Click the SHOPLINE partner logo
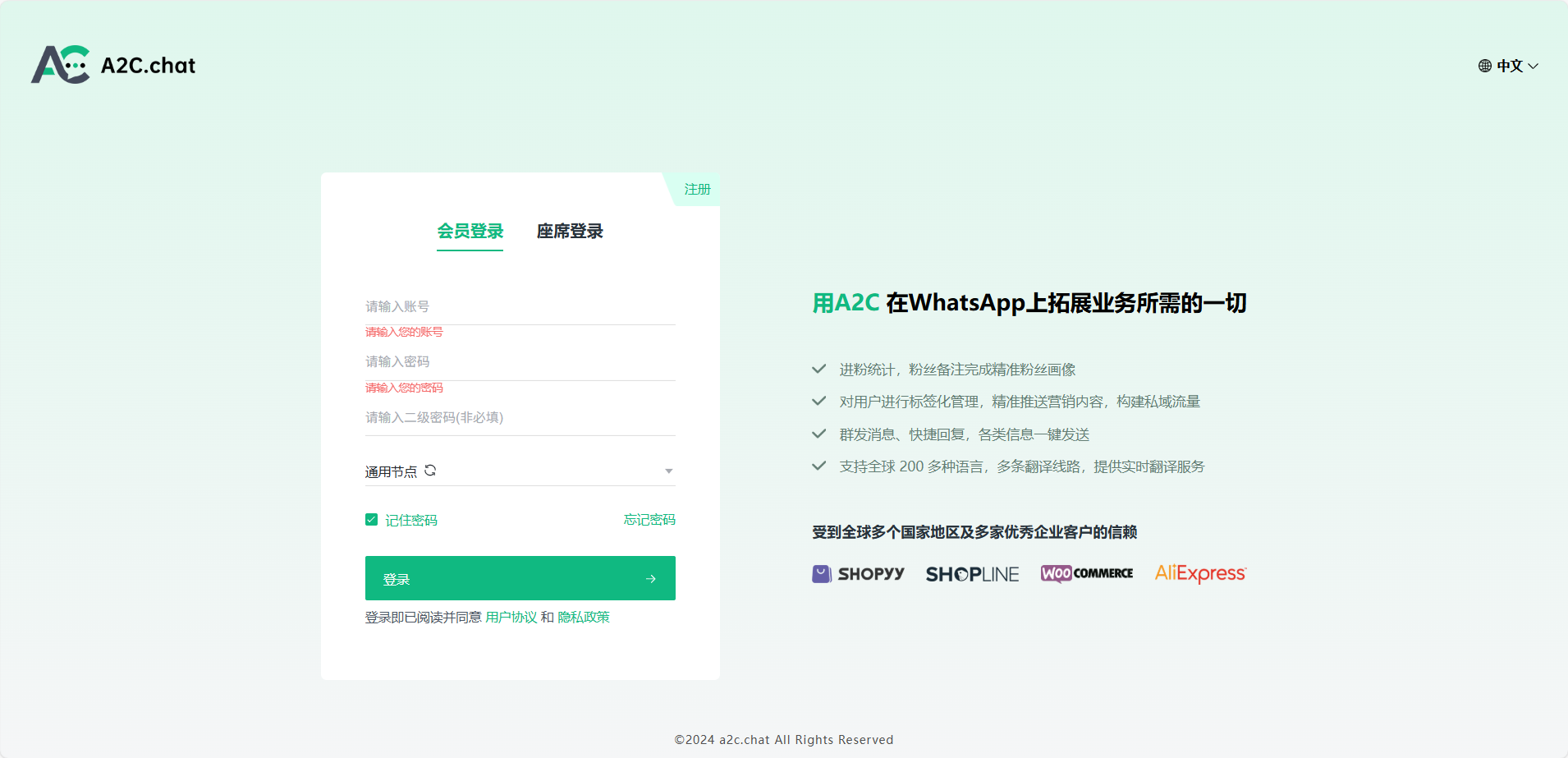 coord(972,573)
